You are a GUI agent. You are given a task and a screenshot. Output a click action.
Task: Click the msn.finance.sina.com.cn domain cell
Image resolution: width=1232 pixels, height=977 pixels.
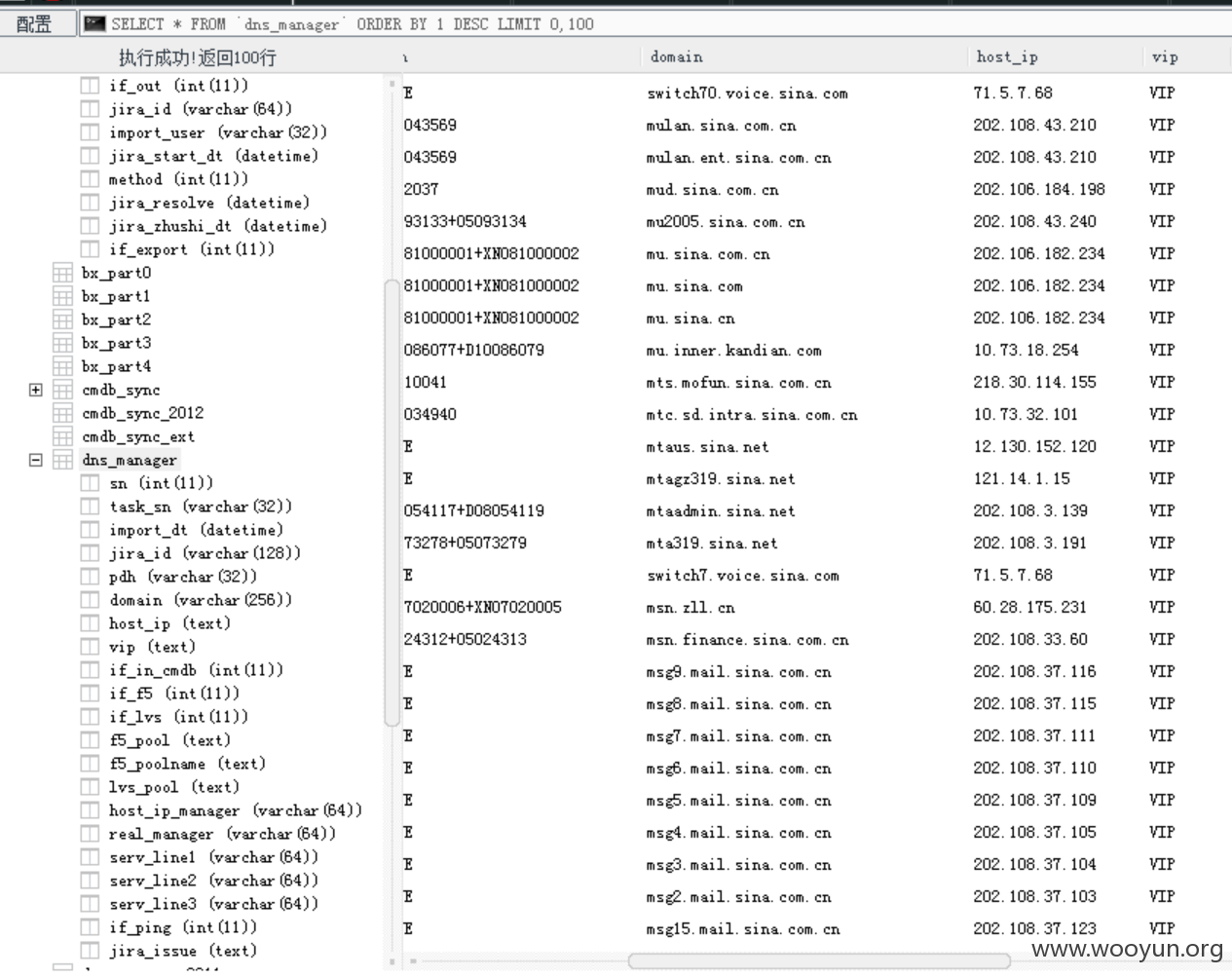pyautogui.click(x=747, y=640)
